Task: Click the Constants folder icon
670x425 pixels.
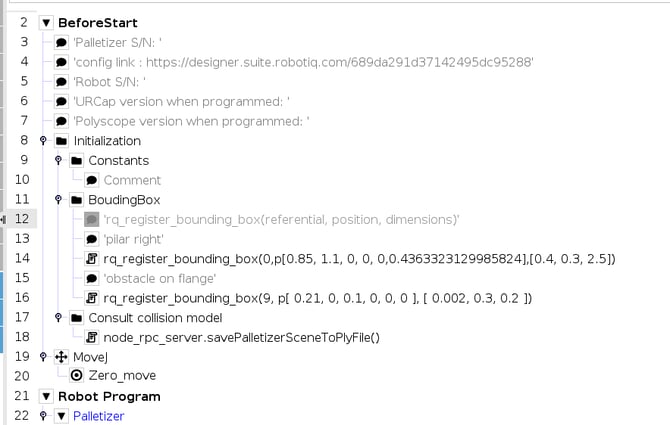Action: (x=76, y=160)
